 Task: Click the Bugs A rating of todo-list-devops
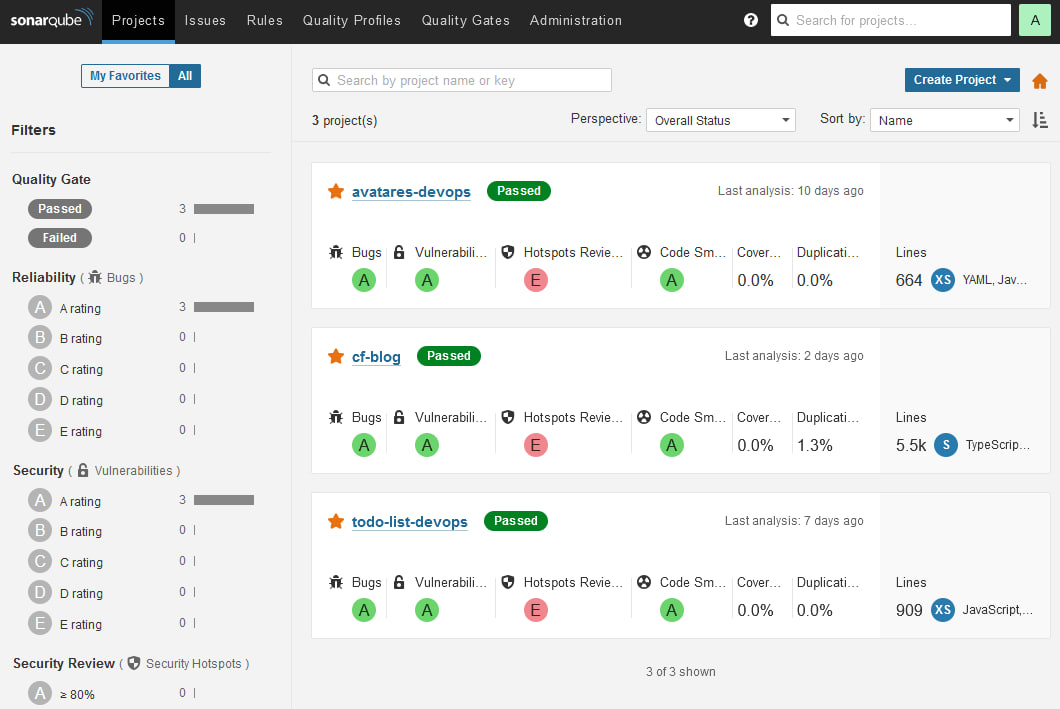click(x=364, y=610)
